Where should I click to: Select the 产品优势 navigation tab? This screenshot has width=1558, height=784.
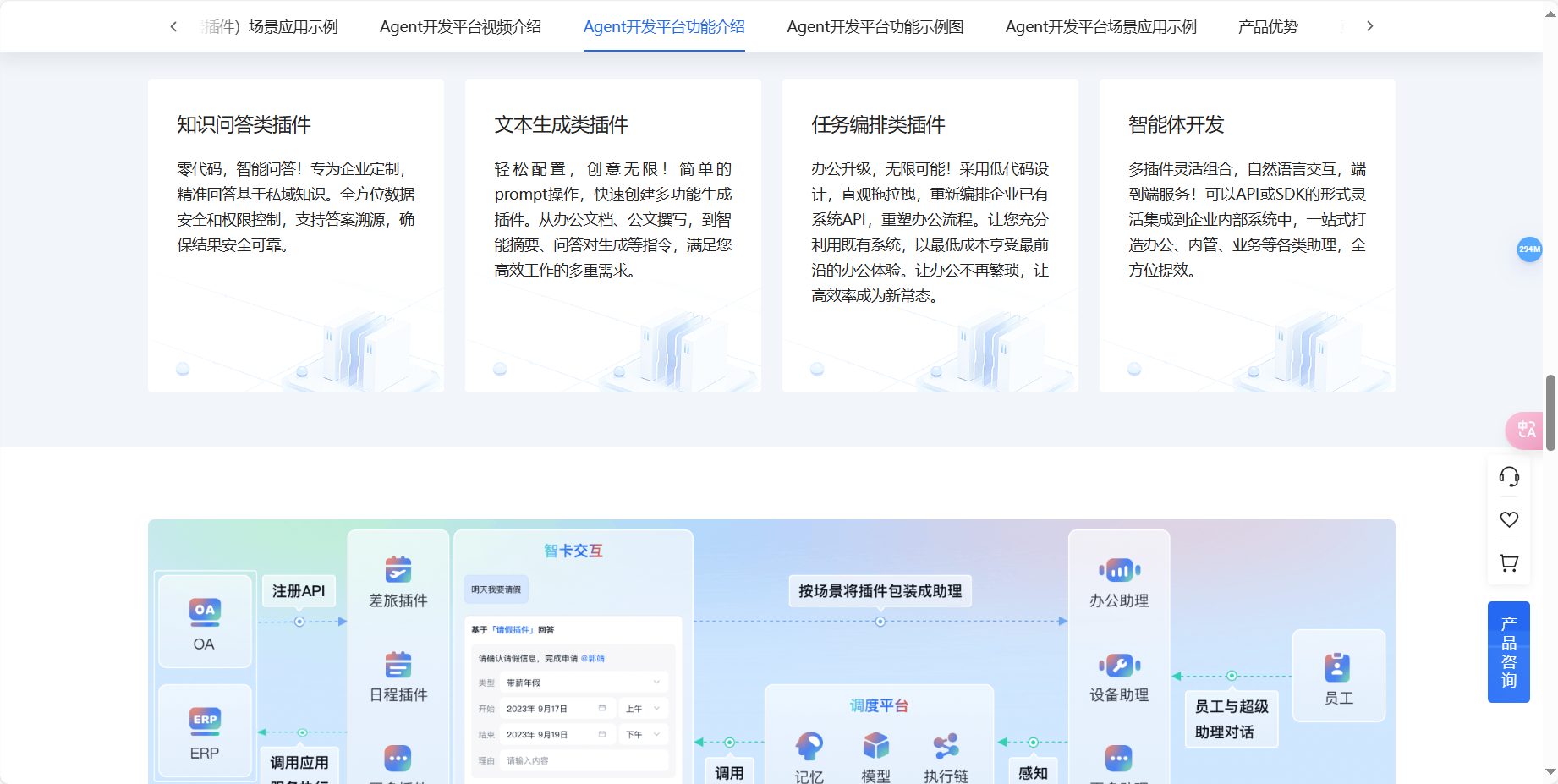point(1267,26)
